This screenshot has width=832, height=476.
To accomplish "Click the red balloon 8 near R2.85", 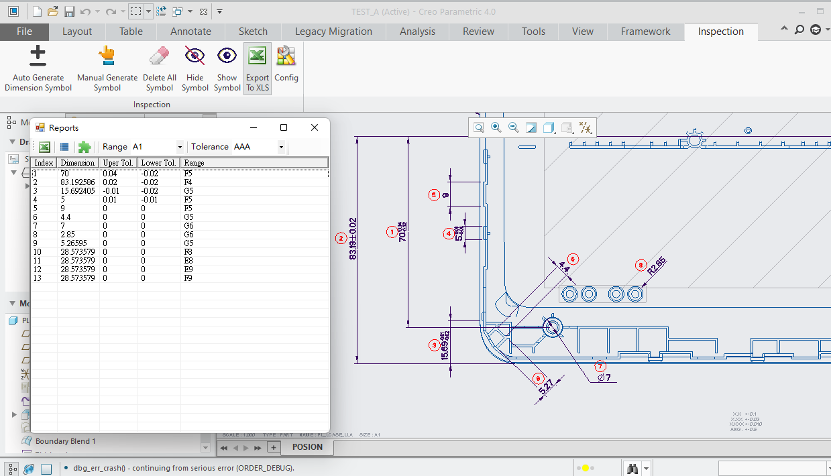I will click(641, 265).
